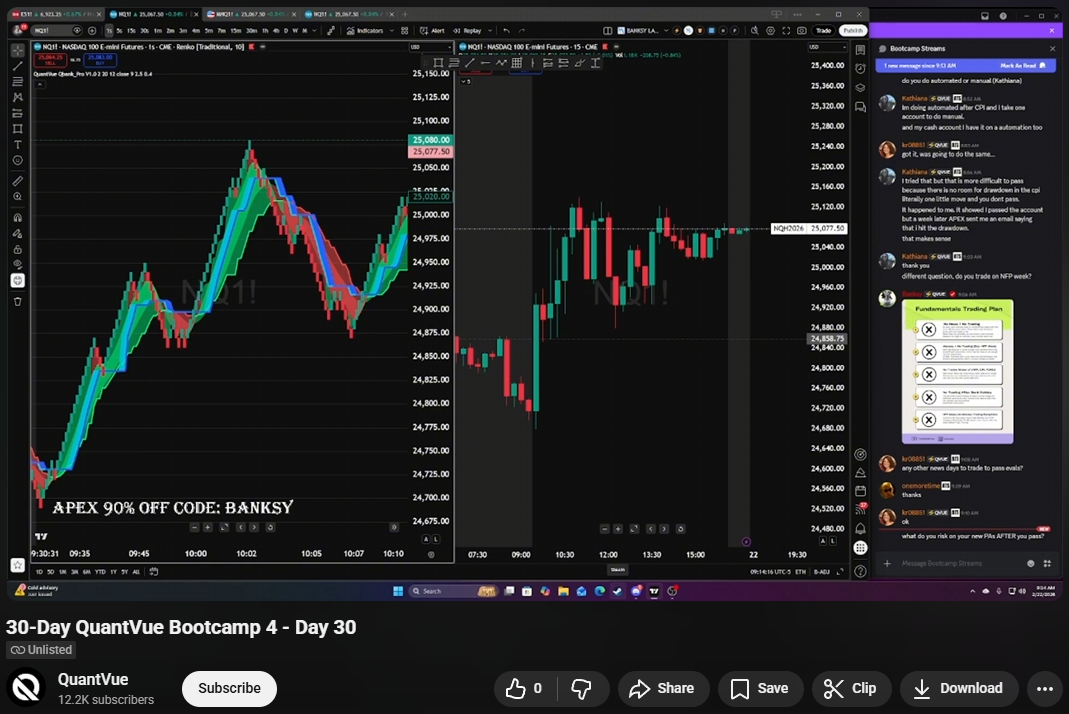
Task: Open the favorites star at sidebar bottom
Action: pos(18,565)
